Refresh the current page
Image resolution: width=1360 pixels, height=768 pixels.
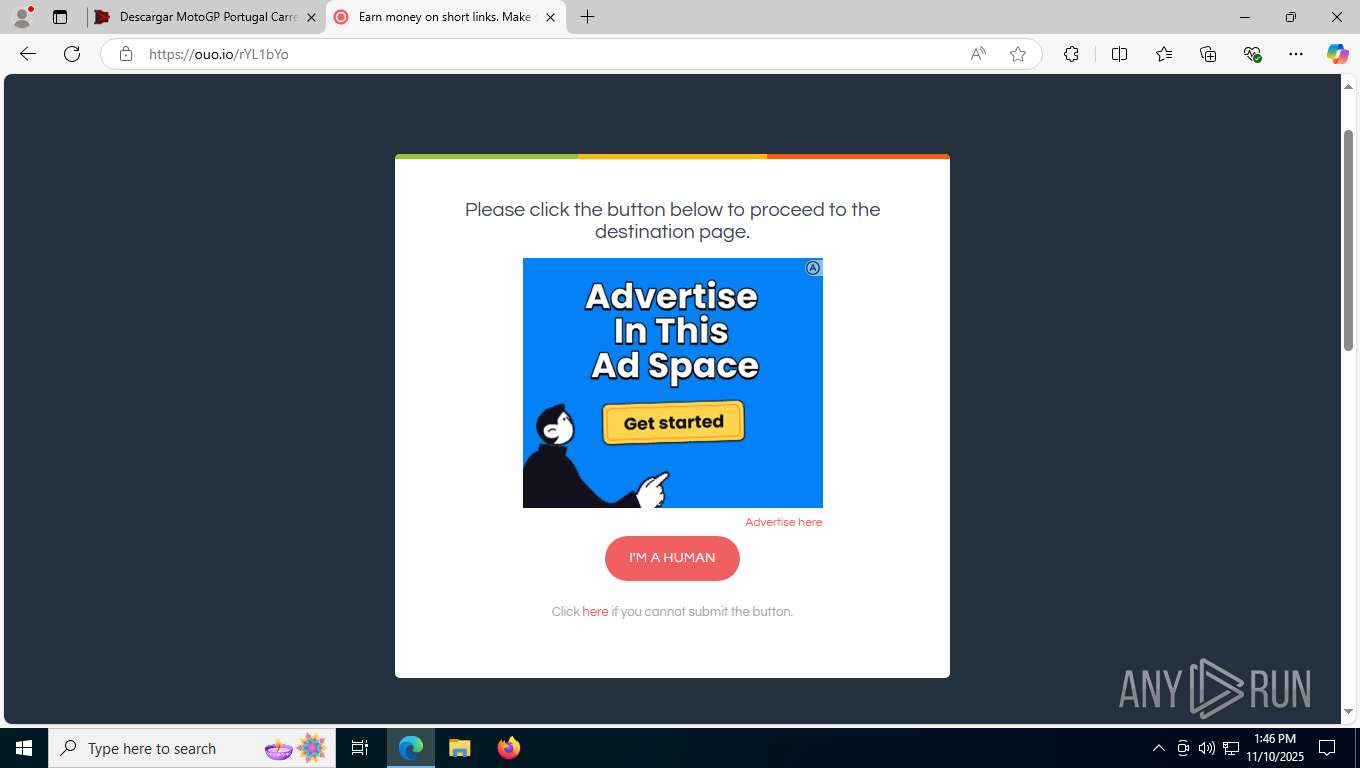[x=72, y=54]
